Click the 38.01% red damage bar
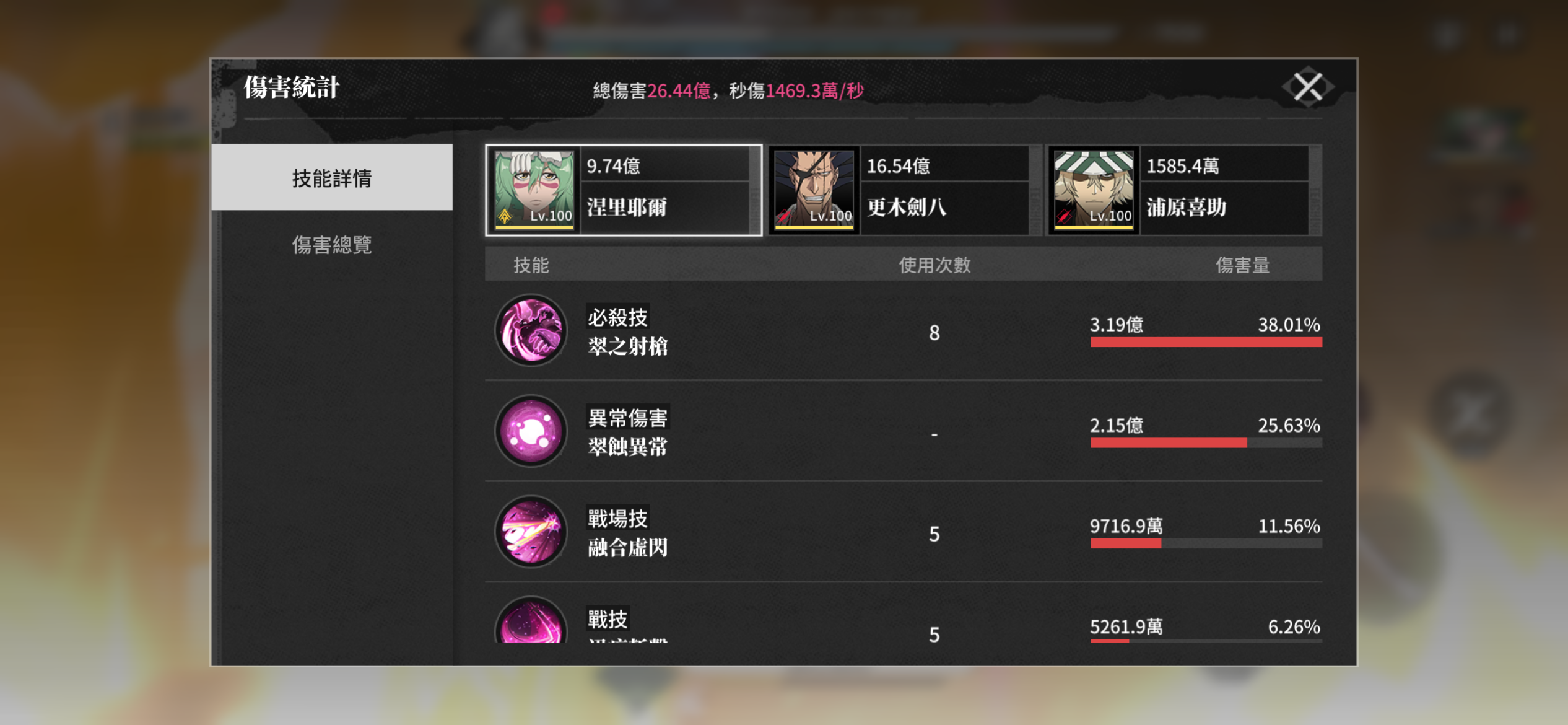The image size is (1568, 725). pyautogui.click(x=1206, y=342)
